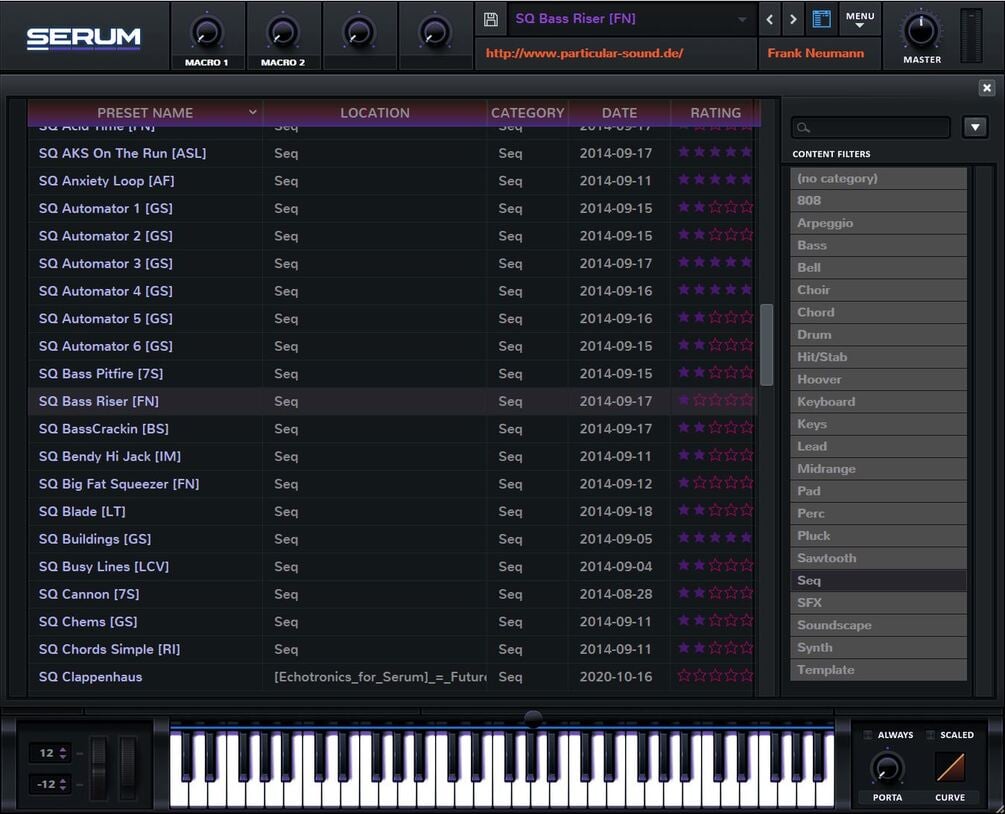
Task: Click the preset list scrollbar thumb
Action: 766,345
